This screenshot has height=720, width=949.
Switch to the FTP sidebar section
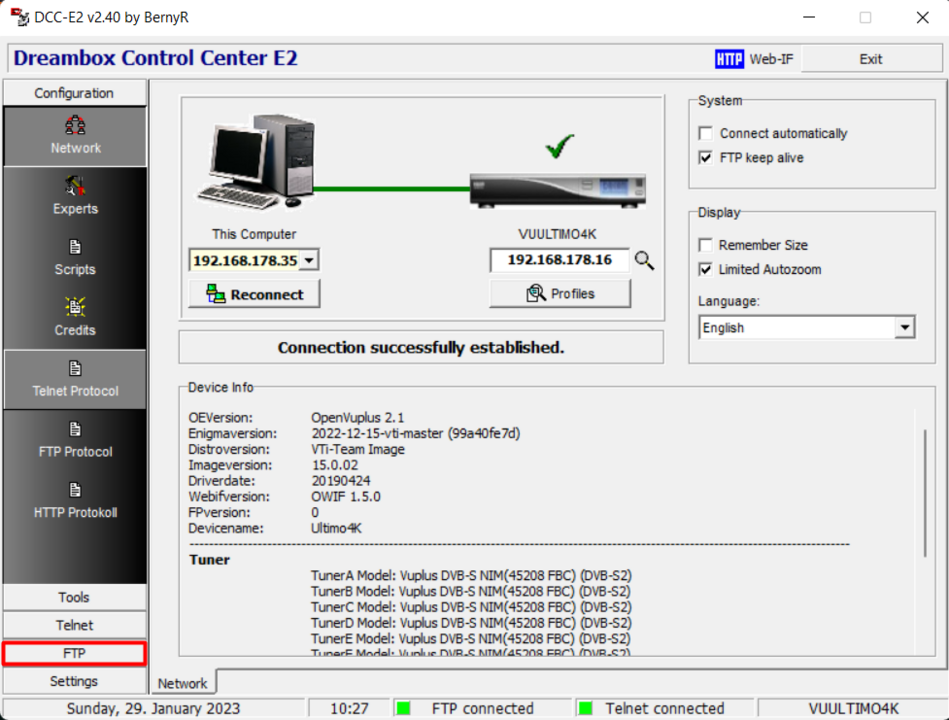click(74, 653)
